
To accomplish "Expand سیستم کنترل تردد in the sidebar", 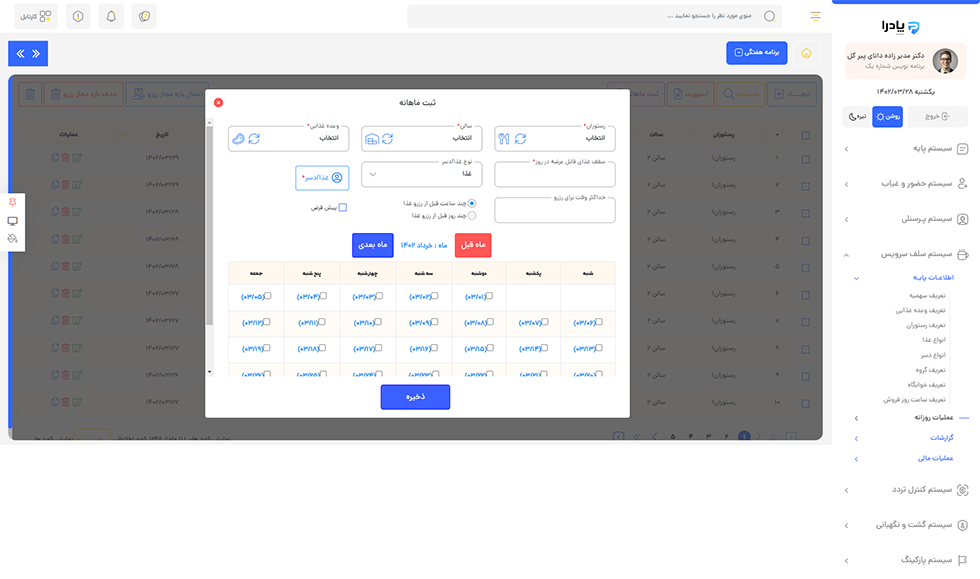I will [x=846, y=490].
